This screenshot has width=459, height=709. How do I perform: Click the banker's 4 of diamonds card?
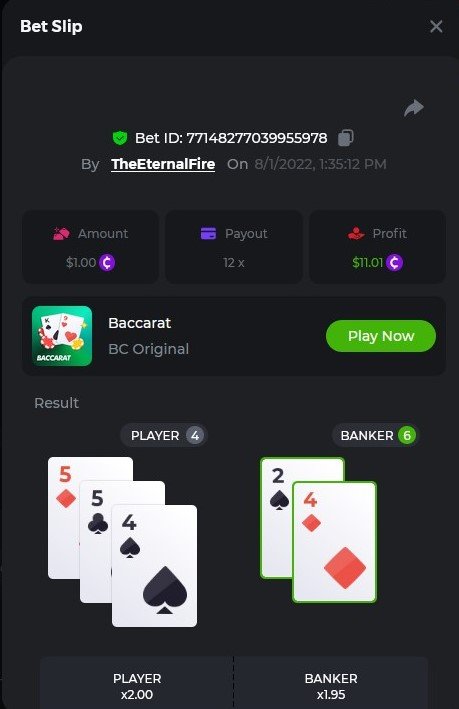[x=335, y=542]
